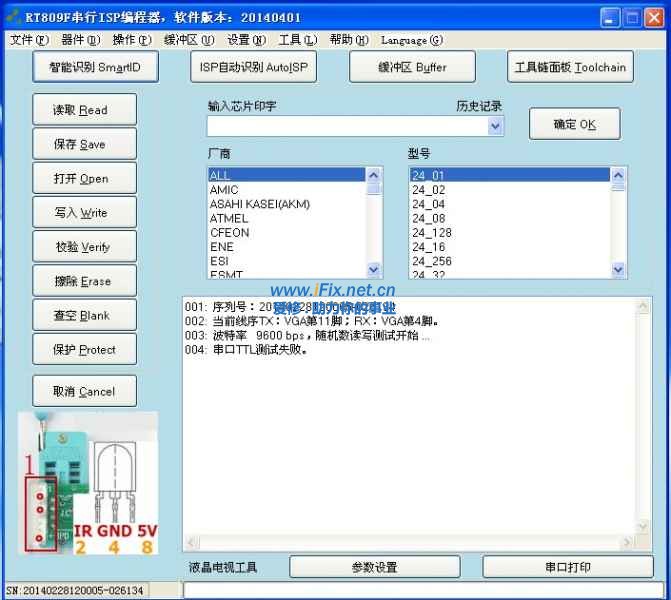
Task: Click model list scroll down arrow
Action: 618,270
